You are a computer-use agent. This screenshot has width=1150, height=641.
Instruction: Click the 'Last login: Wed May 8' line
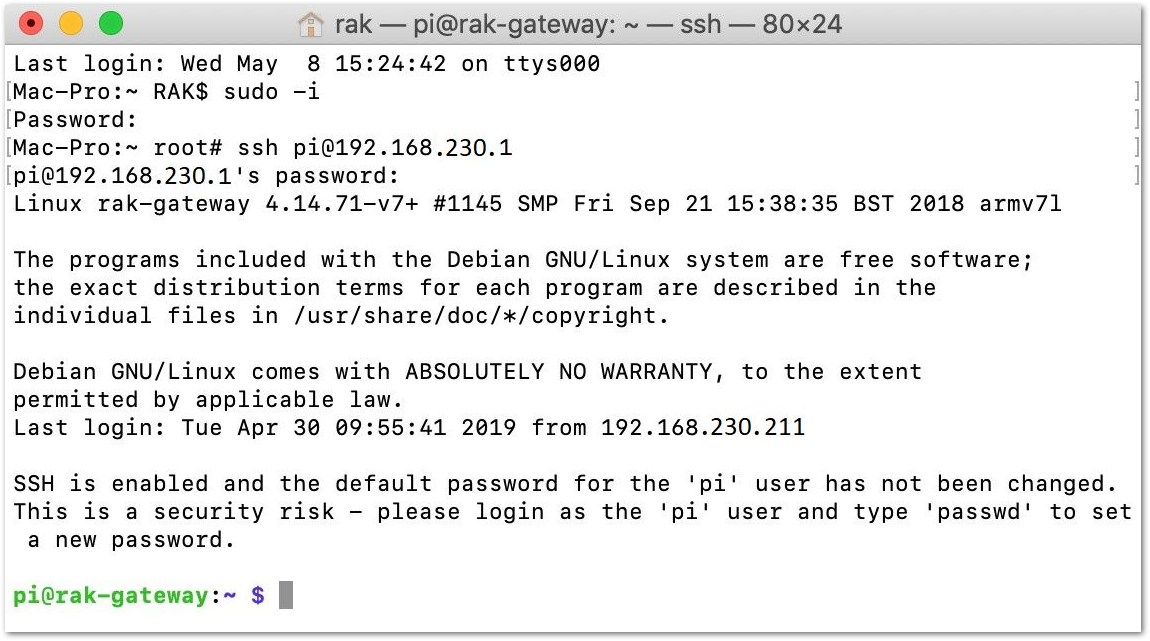(307, 64)
